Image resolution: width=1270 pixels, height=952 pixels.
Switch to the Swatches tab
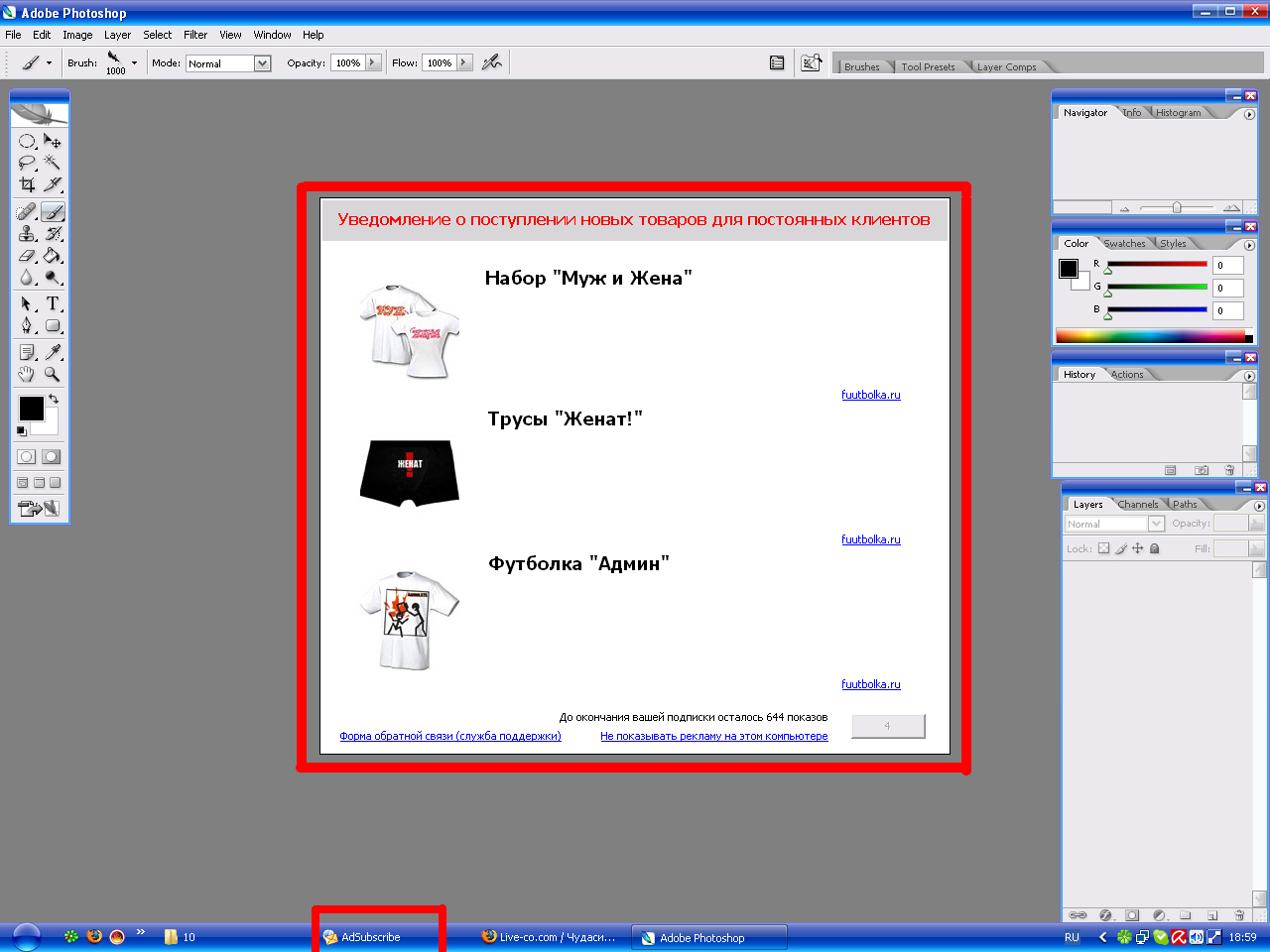(1124, 243)
